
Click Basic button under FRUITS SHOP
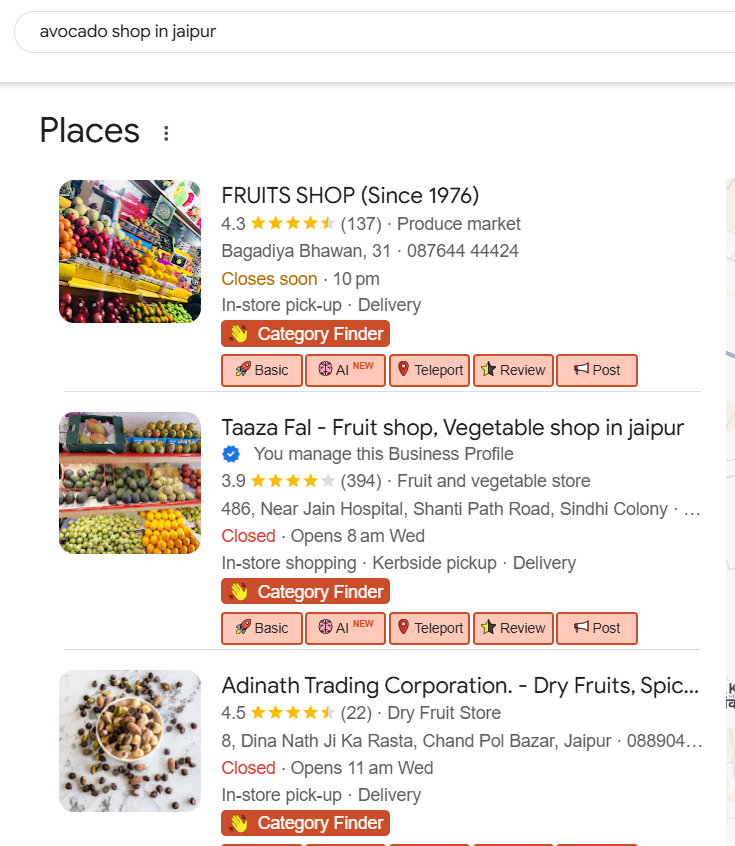[262, 370]
